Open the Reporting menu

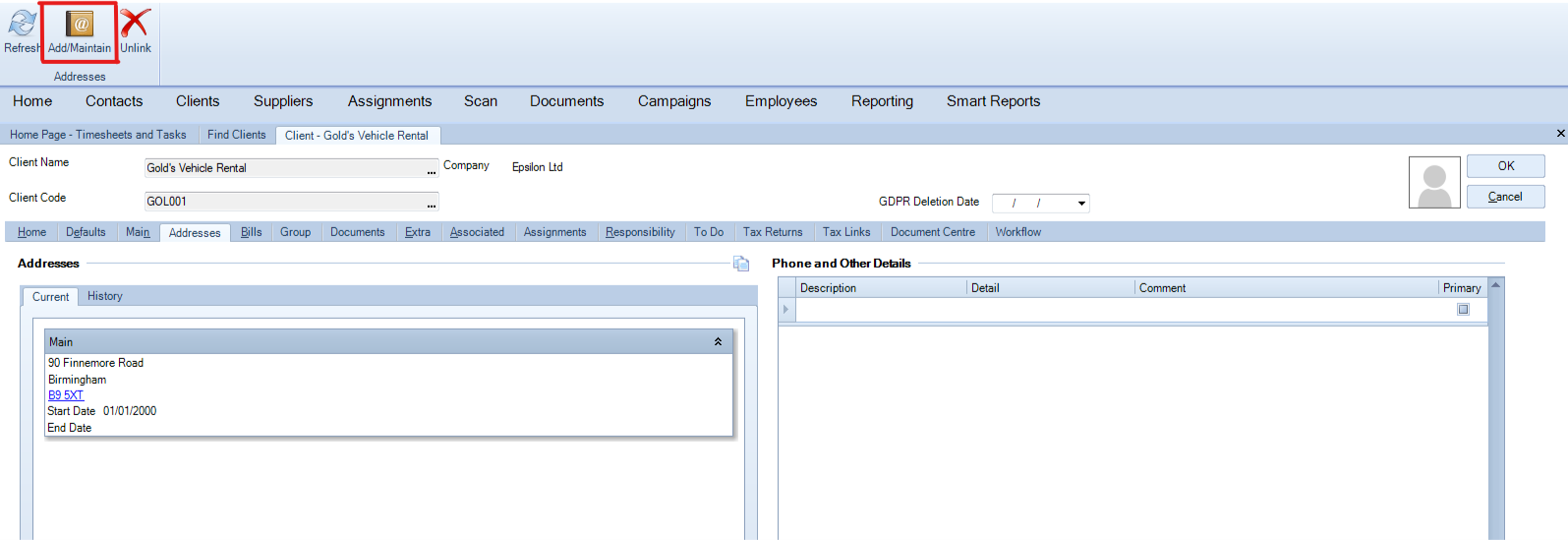(x=882, y=101)
